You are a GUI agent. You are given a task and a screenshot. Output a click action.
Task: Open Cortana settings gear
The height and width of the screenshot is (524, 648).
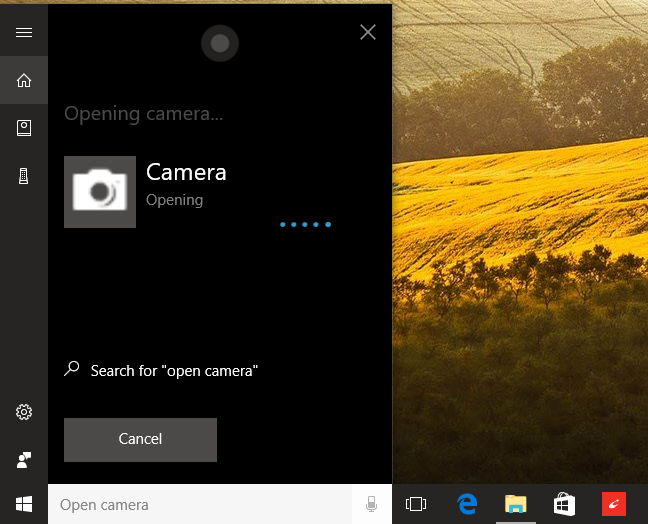(24, 412)
